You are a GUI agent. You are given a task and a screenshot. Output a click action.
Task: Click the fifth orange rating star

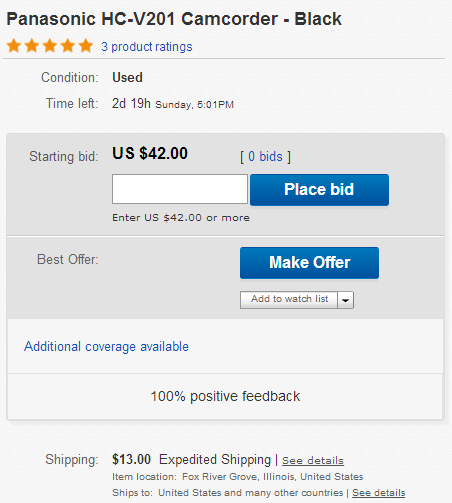coord(86,46)
